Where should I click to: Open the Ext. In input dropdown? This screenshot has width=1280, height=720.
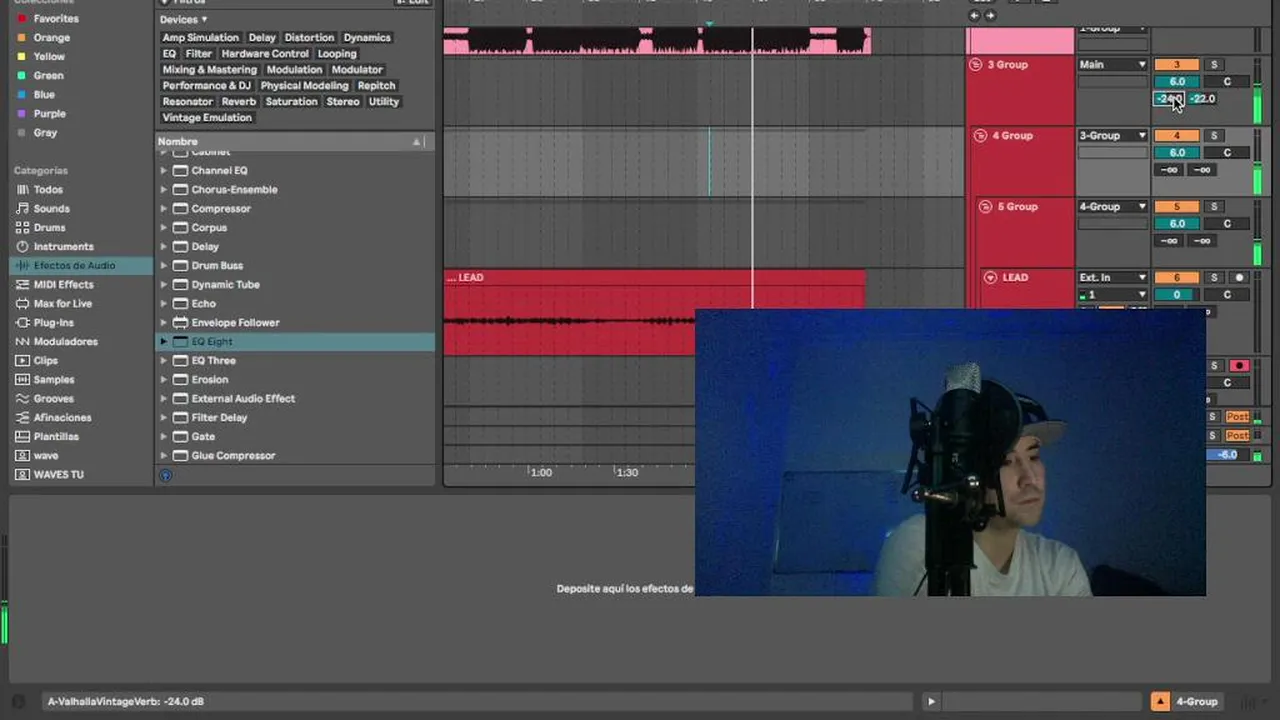tap(1112, 278)
